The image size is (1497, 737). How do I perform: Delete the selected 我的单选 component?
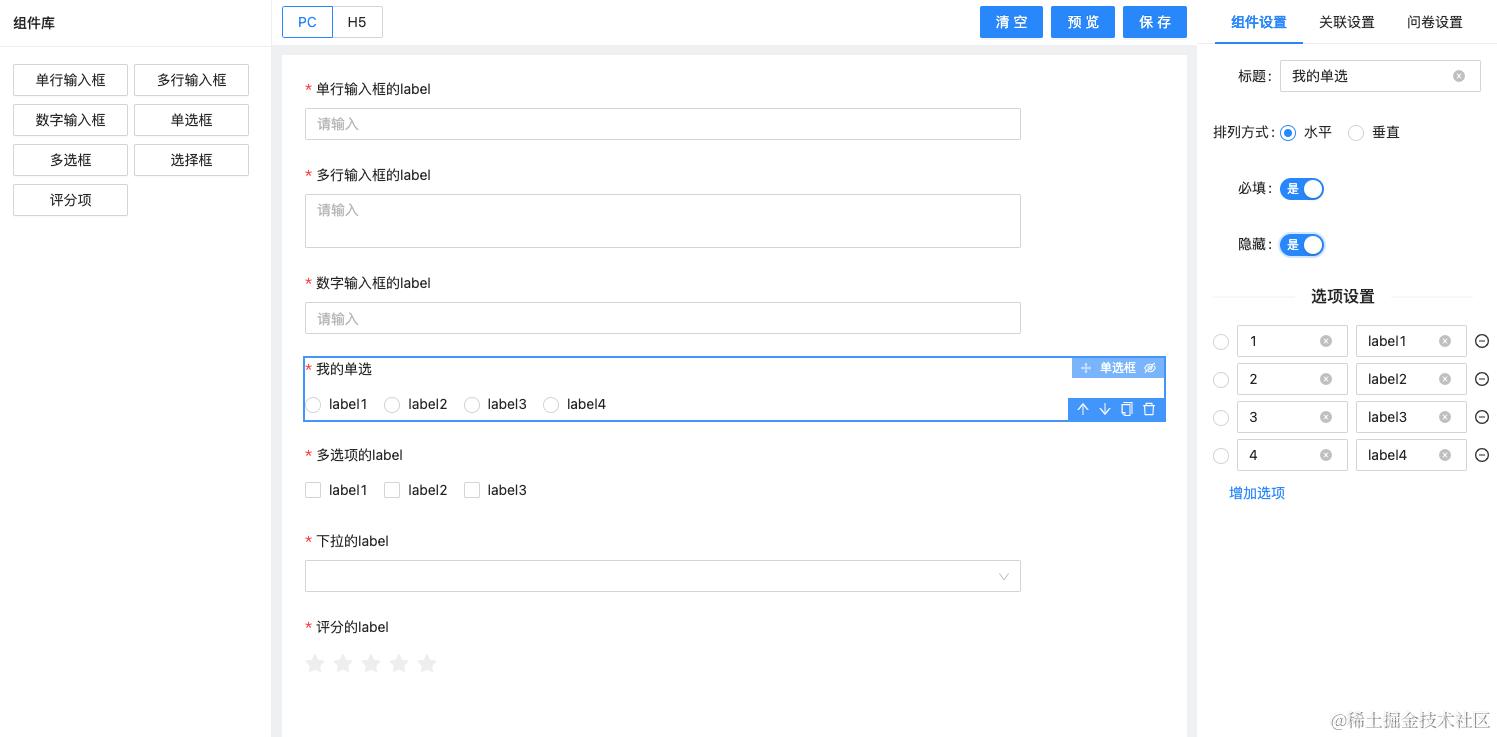click(1149, 409)
